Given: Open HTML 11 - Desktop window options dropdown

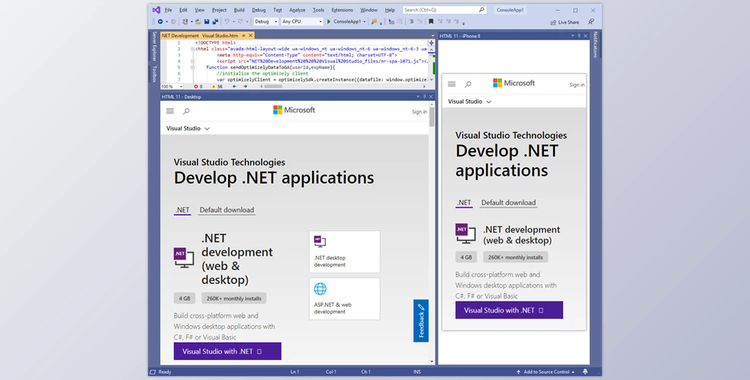Looking at the screenshot, I should (x=418, y=97).
